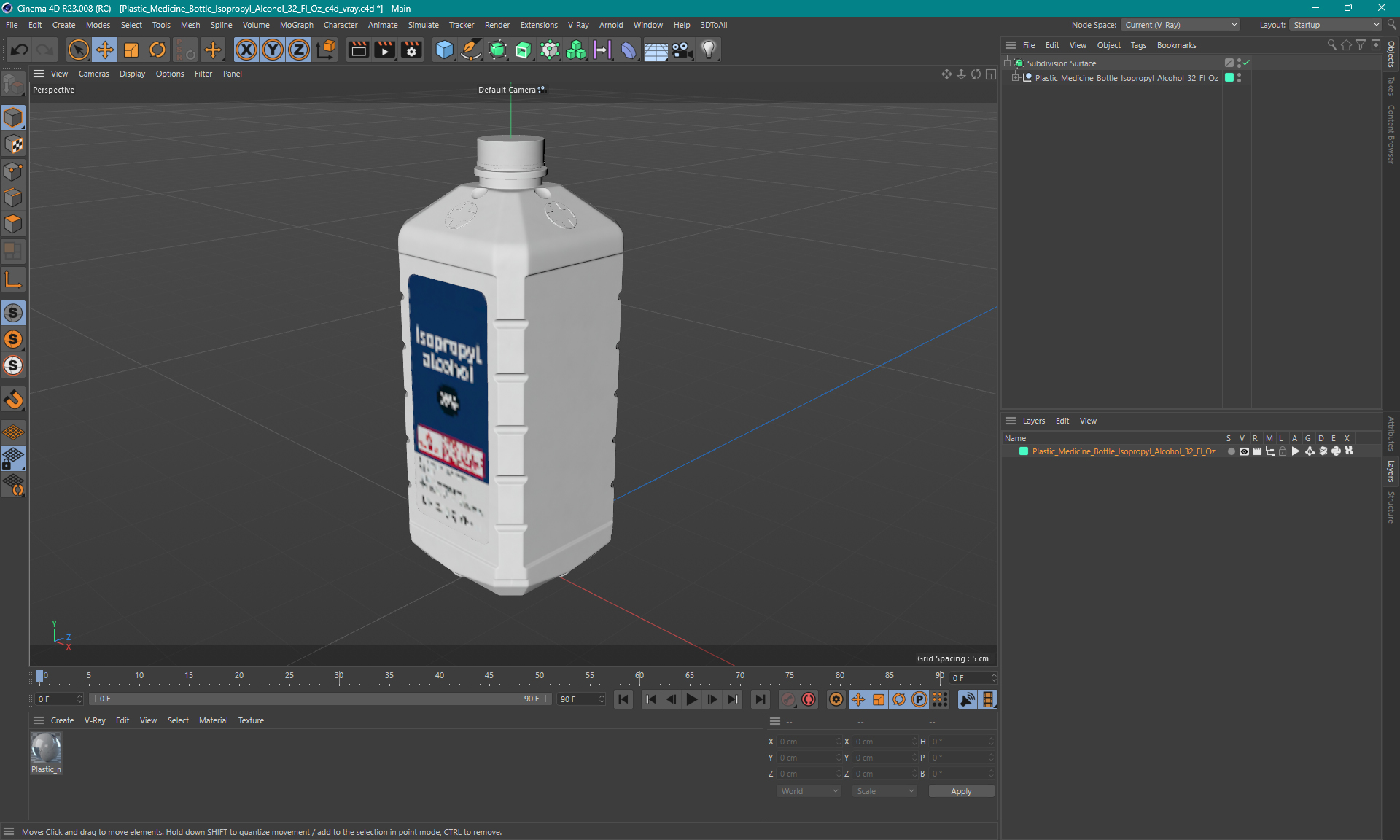Select the Plastic material thumbnail
The height and width of the screenshot is (840, 1400).
tap(46, 748)
